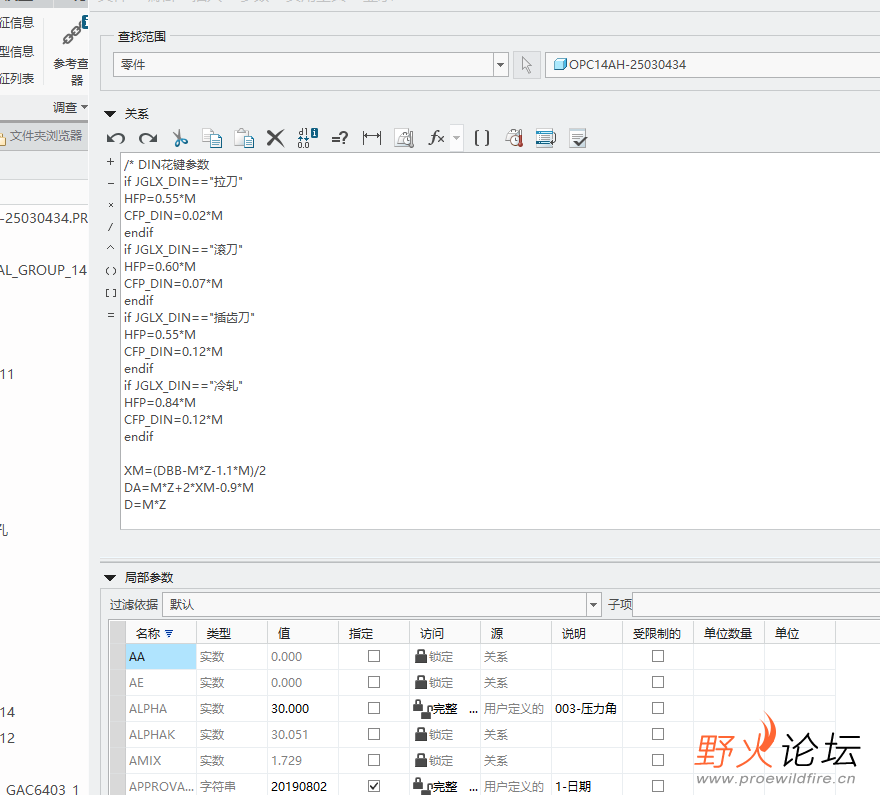Screen dimensions: 880x795
Task: Uncheck the Designate checkbox for APPROVA...
Action: click(374, 786)
